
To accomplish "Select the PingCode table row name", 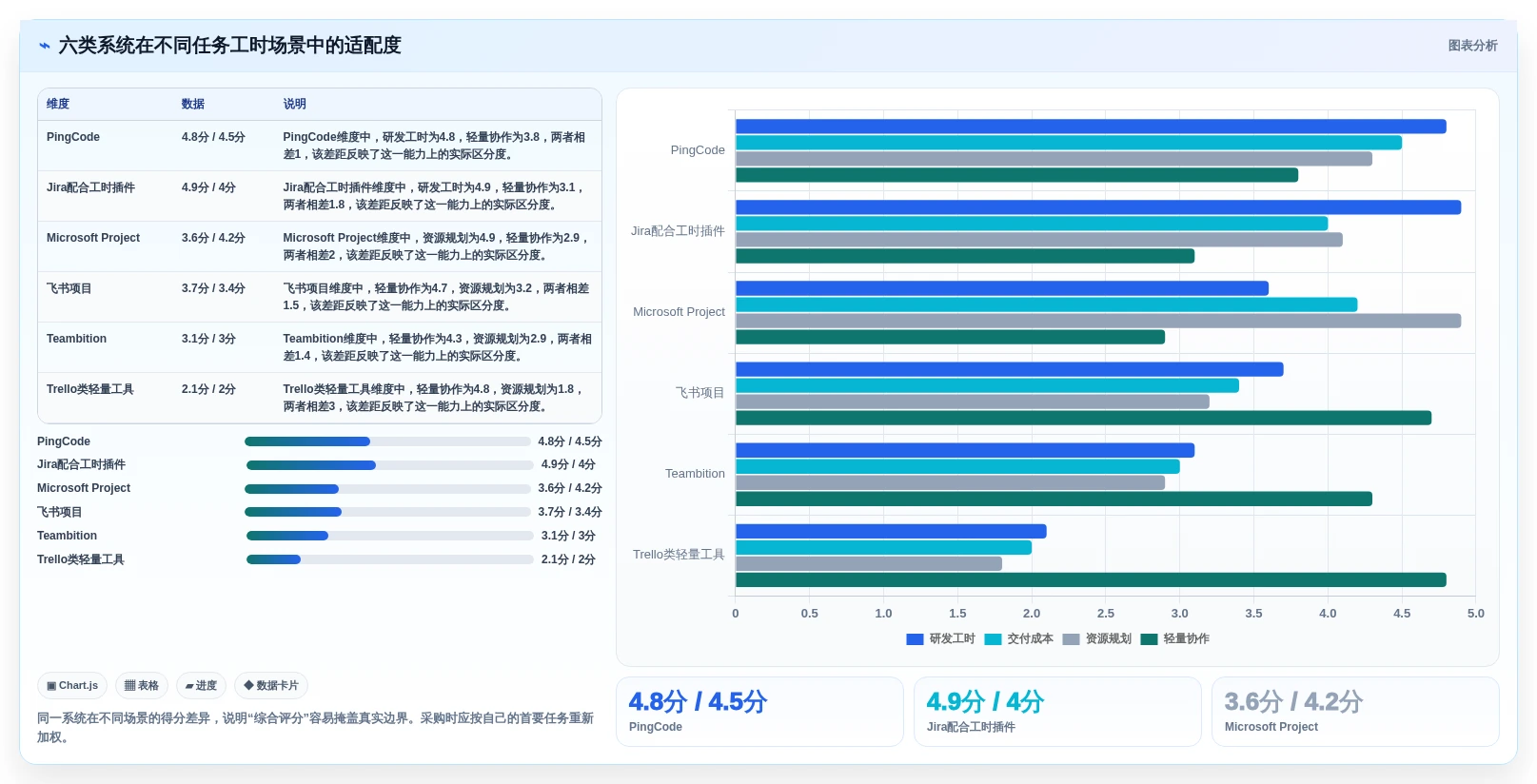I will (73, 137).
